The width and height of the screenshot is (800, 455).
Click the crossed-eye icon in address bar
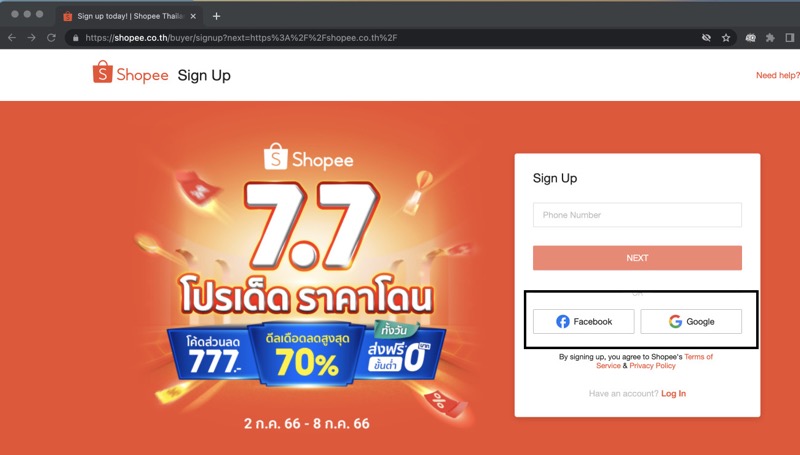[706, 38]
